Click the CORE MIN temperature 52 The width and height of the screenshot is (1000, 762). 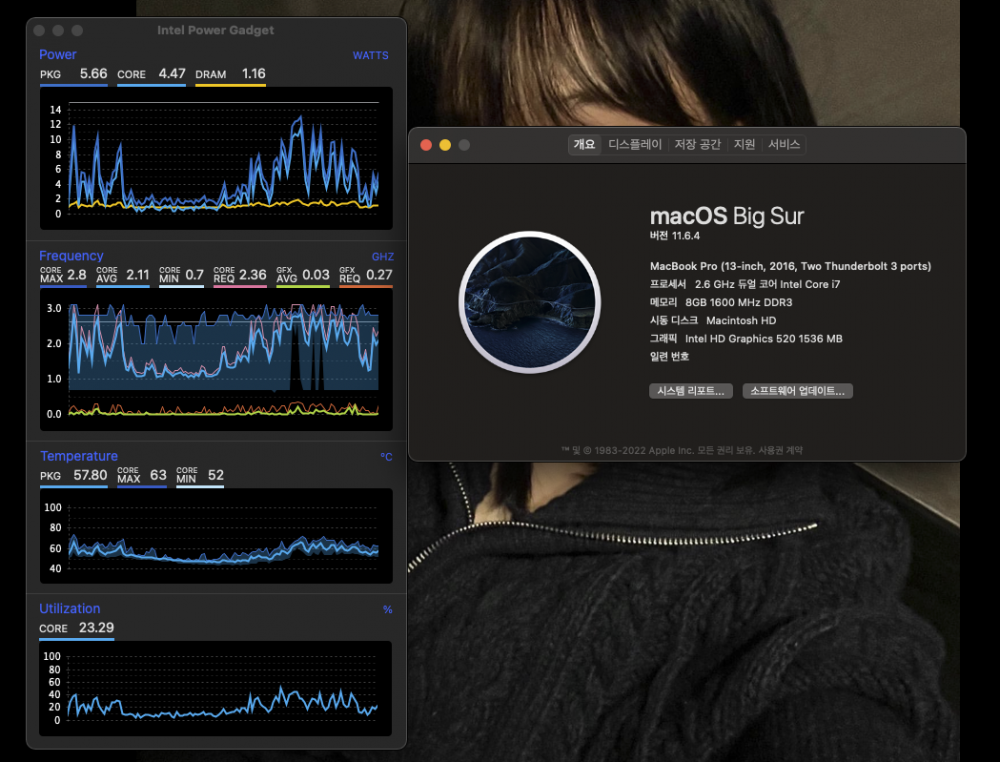pyautogui.click(x=216, y=475)
